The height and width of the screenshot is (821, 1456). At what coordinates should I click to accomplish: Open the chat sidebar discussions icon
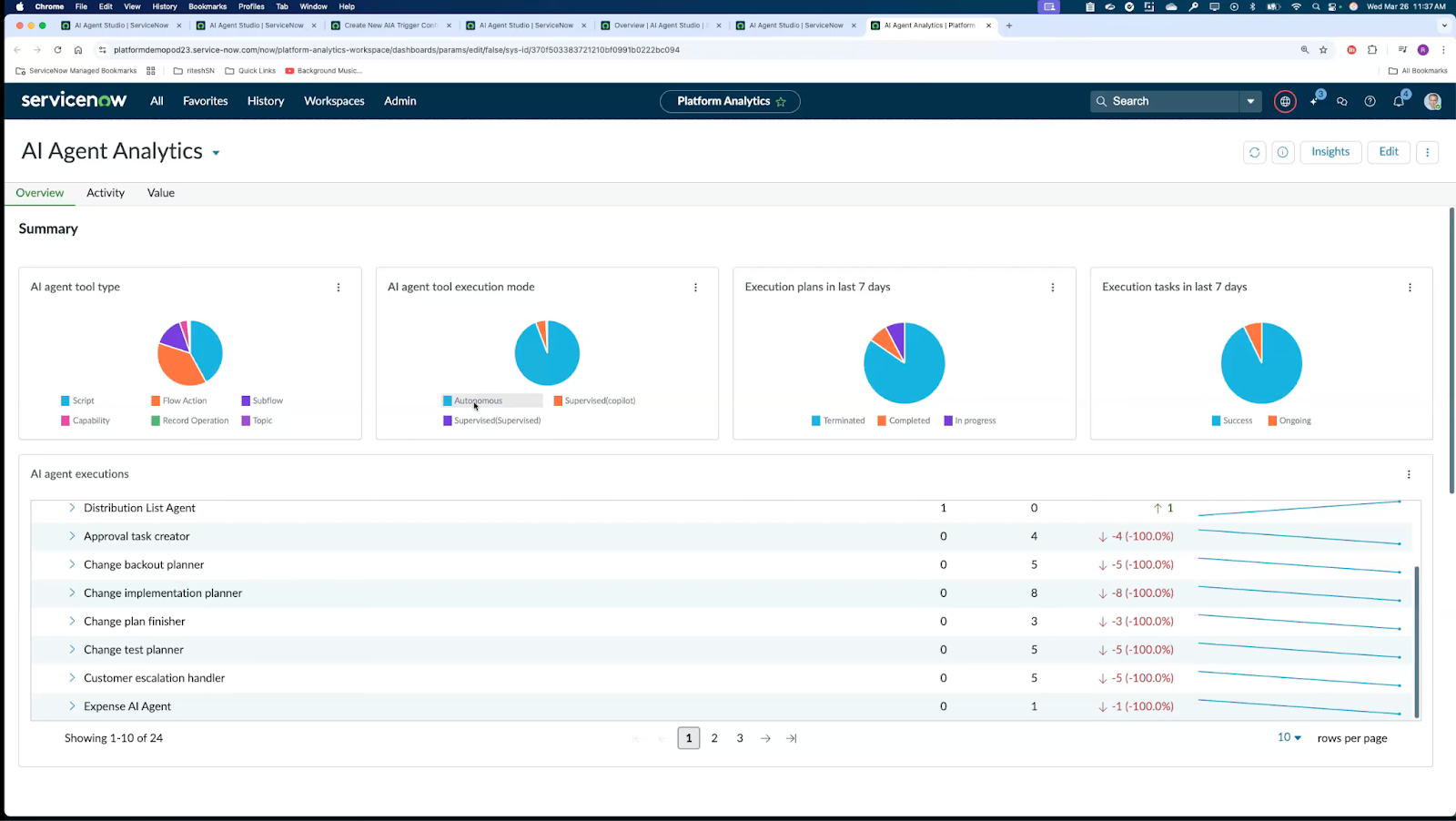pyautogui.click(x=1341, y=101)
